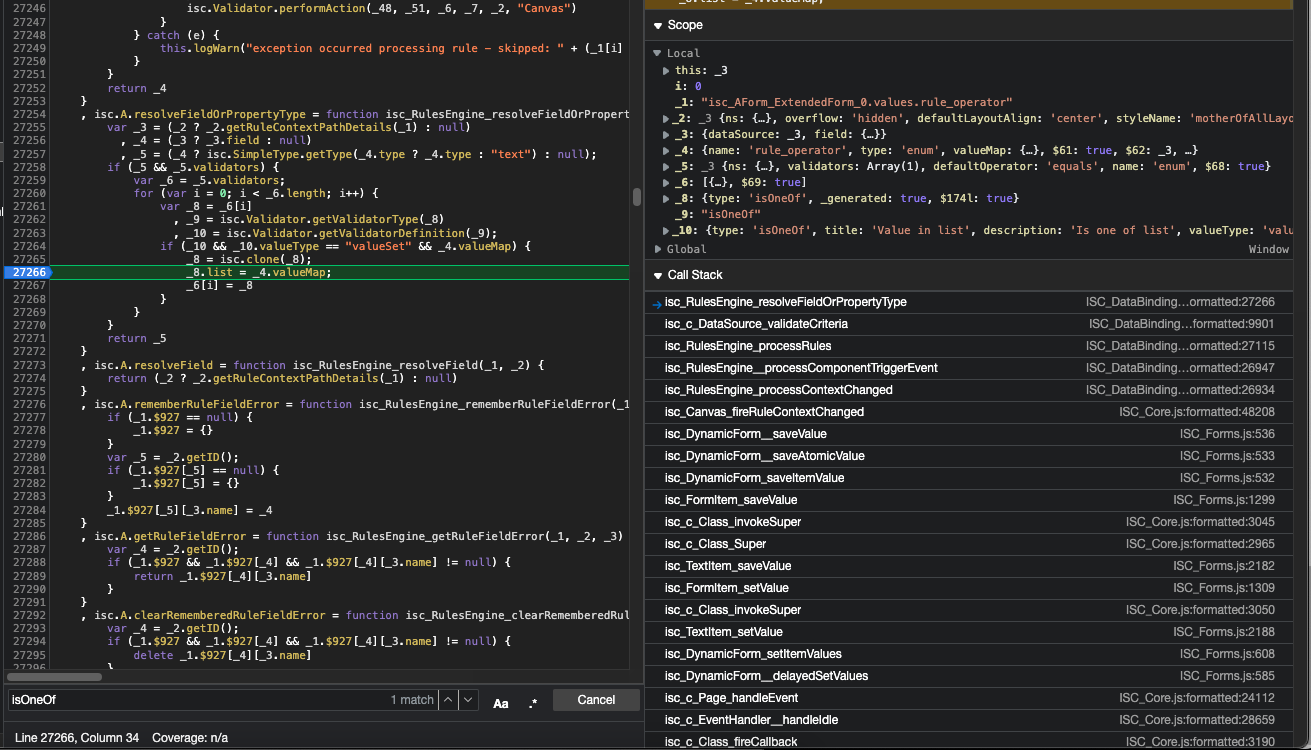Toggle match case Aa option

pyautogui.click(x=501, y=702)
